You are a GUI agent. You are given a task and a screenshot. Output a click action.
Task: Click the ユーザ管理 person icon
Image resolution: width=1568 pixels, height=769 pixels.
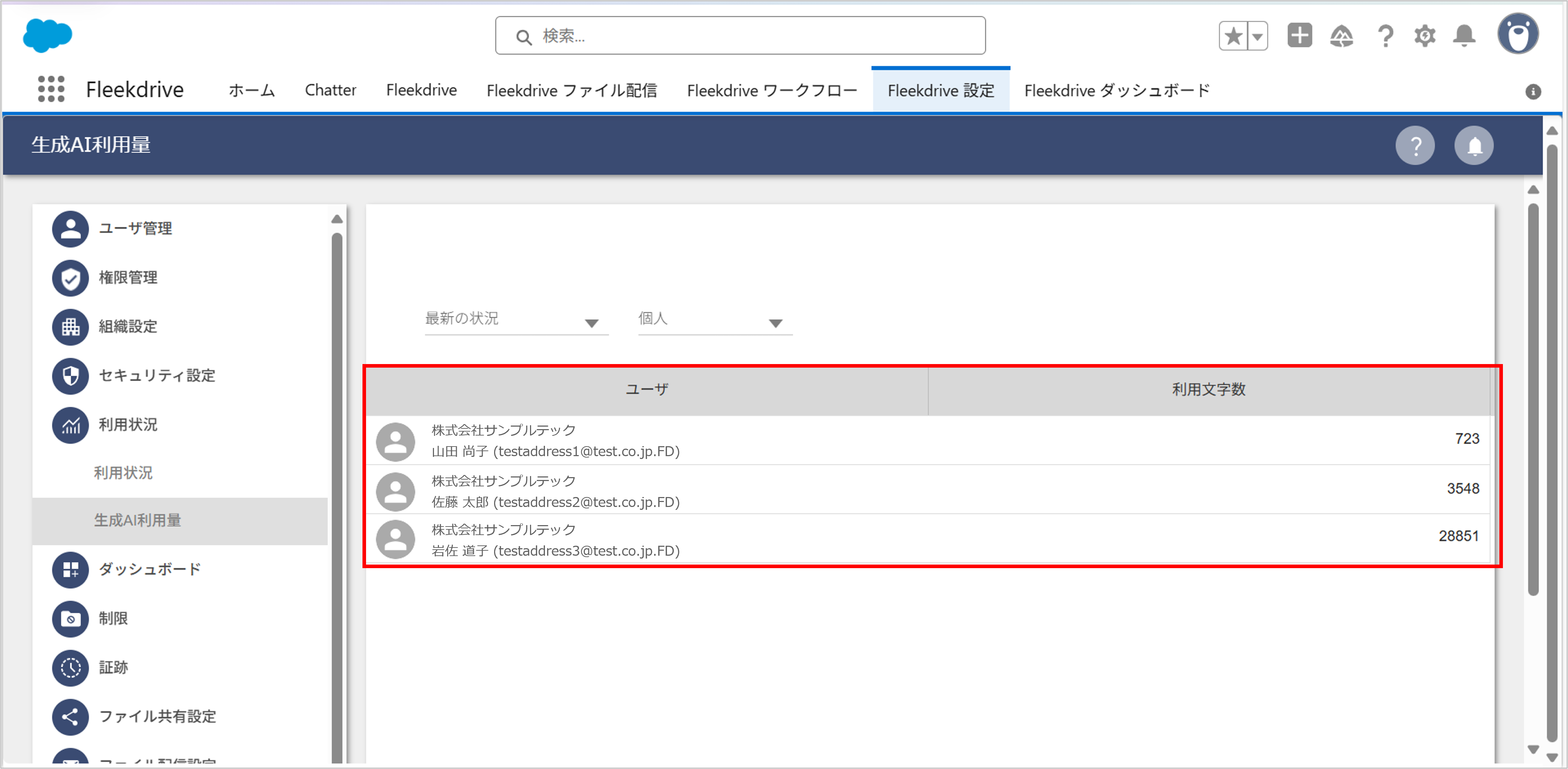(70, 229)
